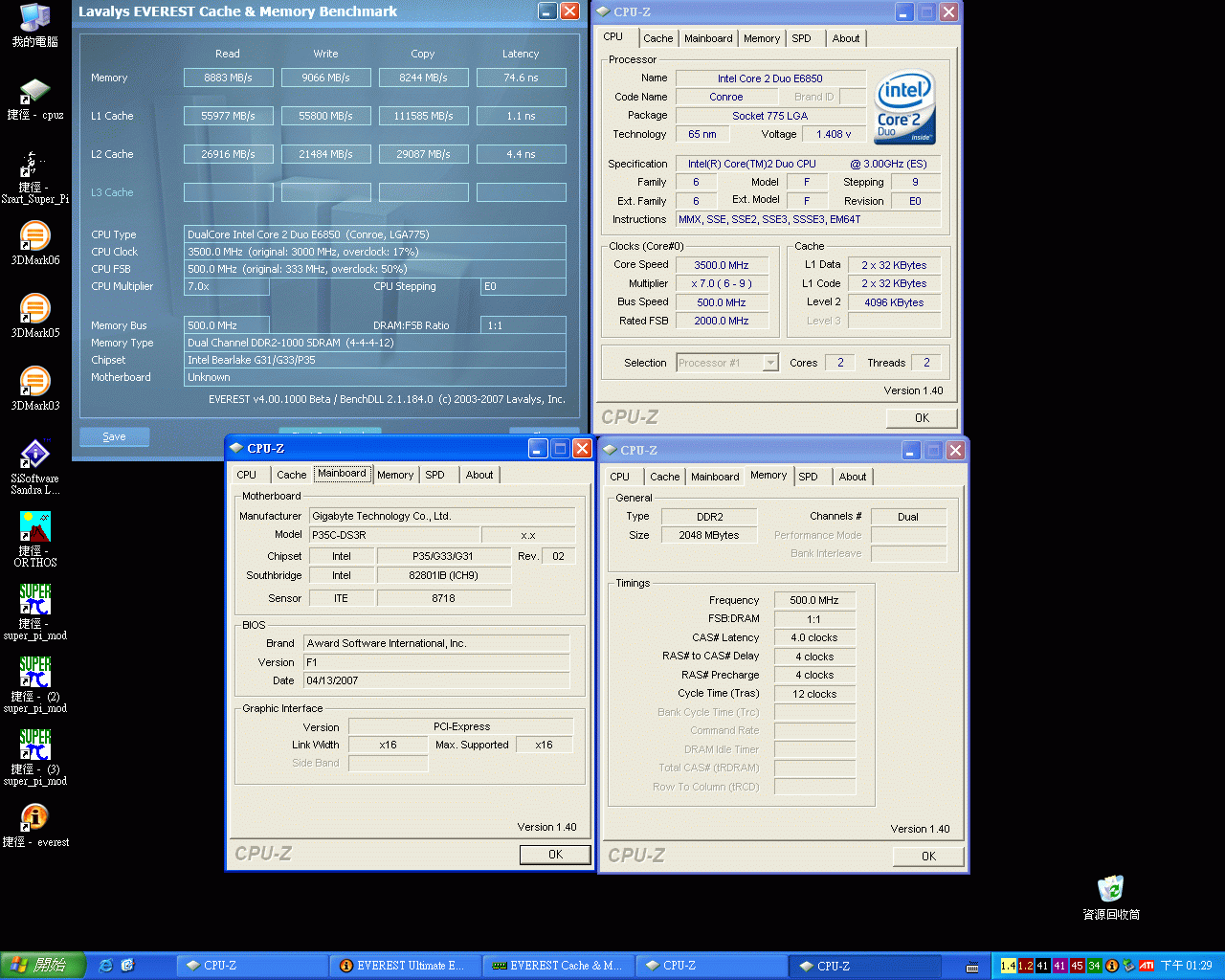Click the L1 Cache Read value 55977 MB/s
The image size is (1225, 980).
229,116
